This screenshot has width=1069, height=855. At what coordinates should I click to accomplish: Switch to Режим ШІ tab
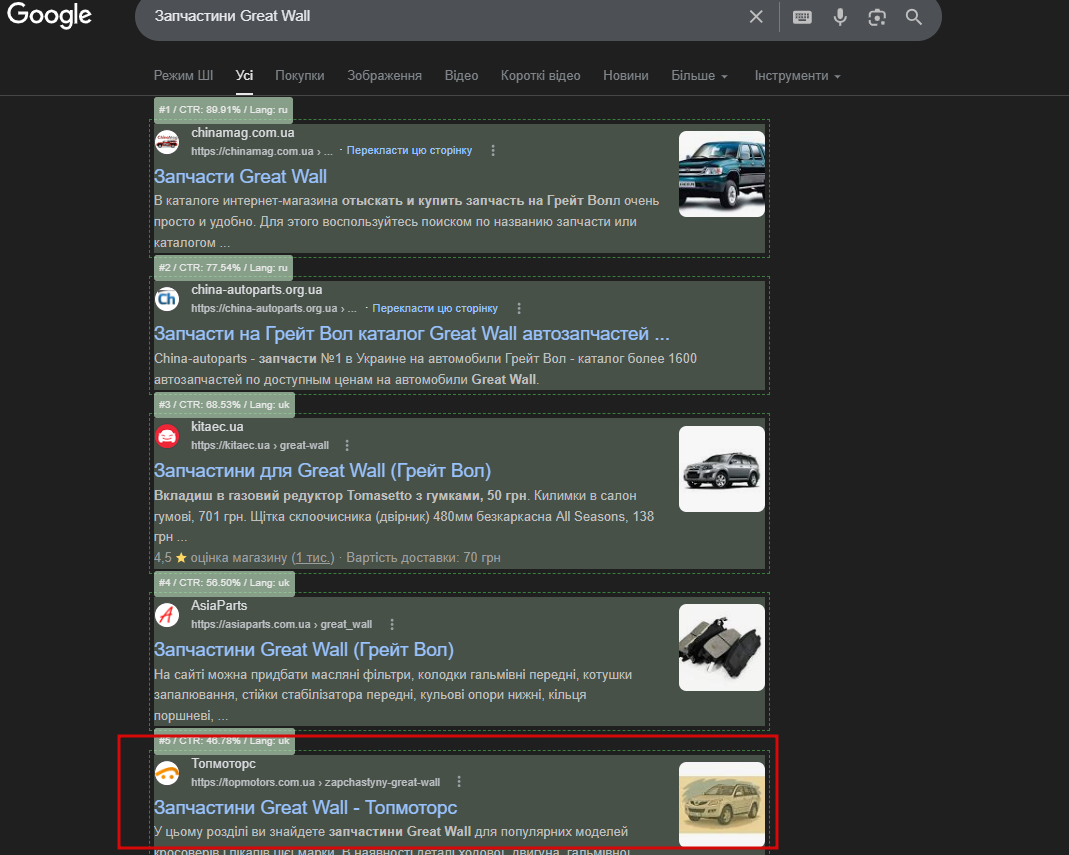pos(183,76)
